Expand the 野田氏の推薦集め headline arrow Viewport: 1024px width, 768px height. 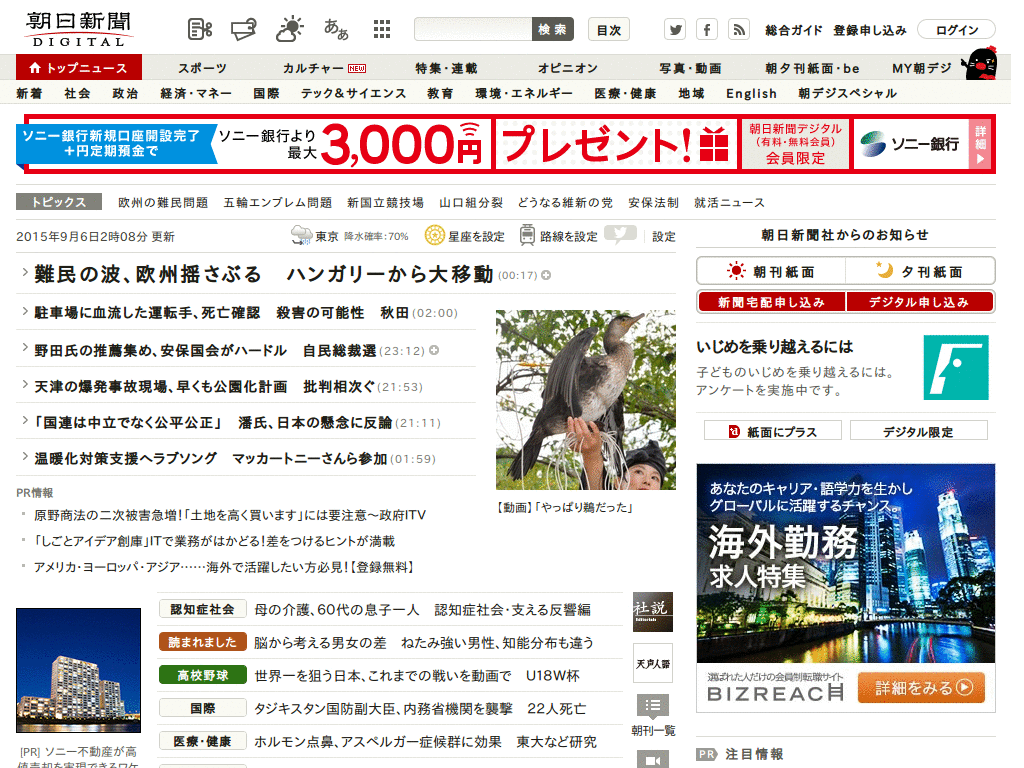click(x=25, y=348)
